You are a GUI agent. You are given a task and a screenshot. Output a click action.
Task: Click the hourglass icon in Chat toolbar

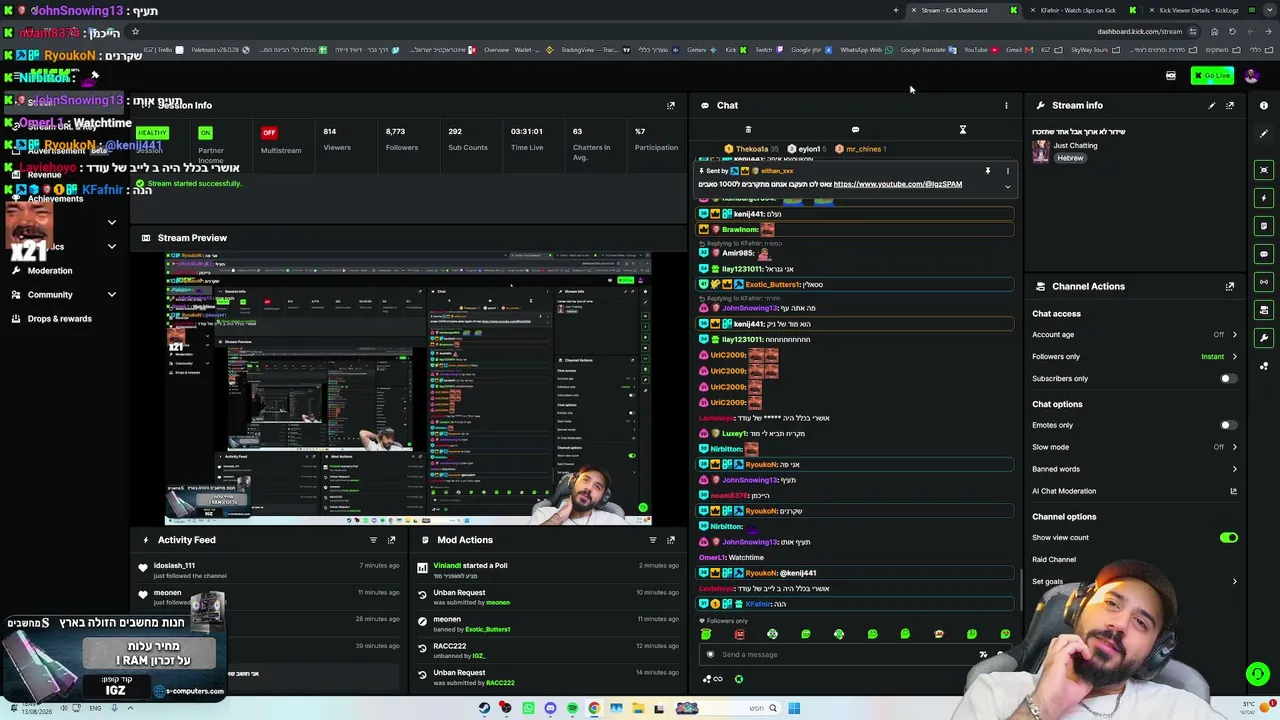(962, 130)
